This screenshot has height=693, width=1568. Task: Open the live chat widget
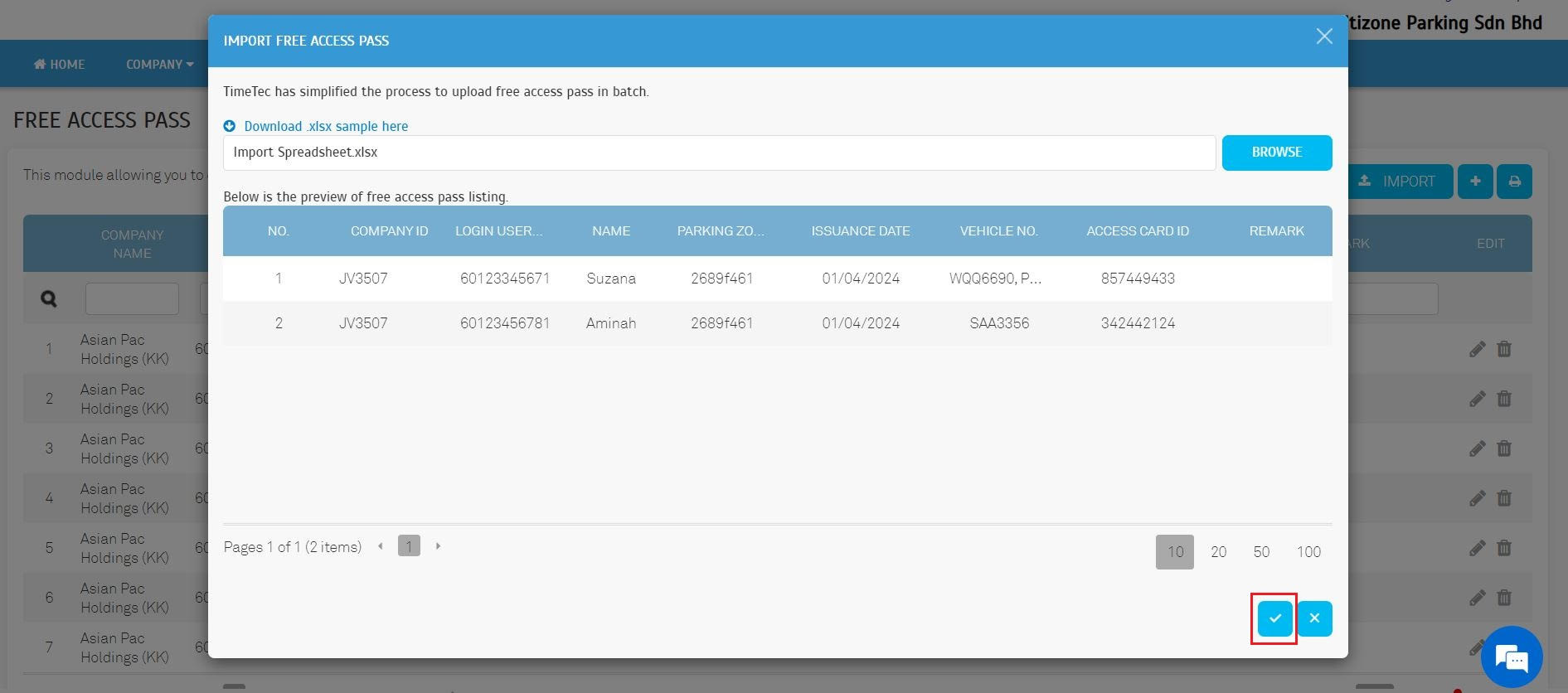[x=1511, y=658]
